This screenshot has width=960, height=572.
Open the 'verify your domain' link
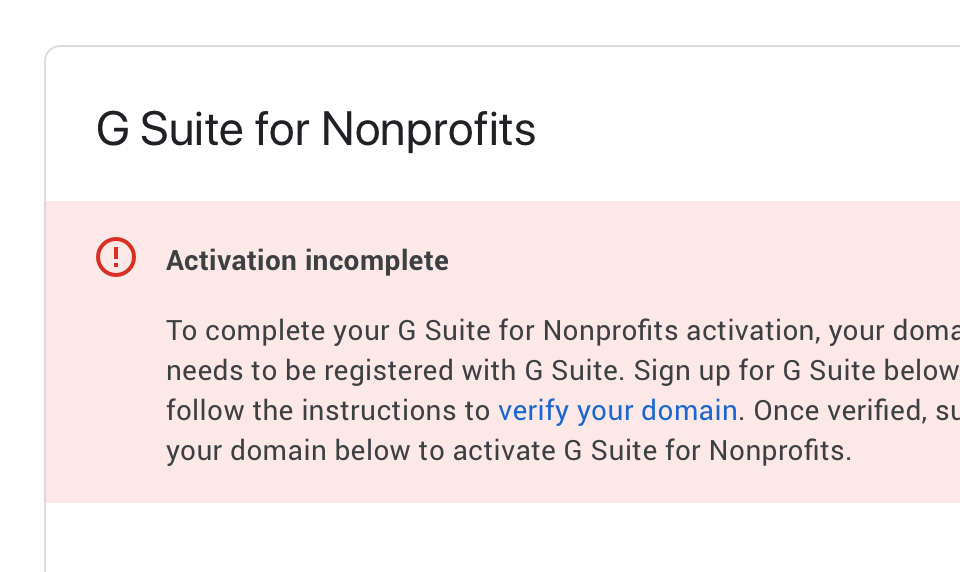618,411
